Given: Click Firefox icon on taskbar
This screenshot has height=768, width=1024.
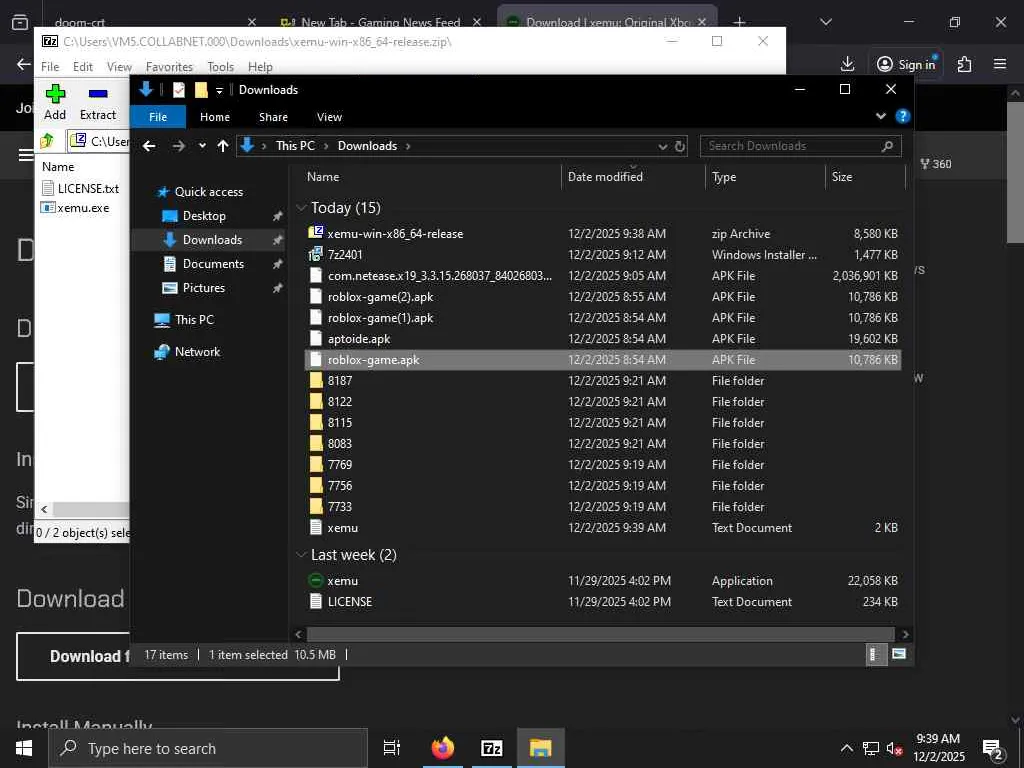Looking at the screenshot, I should [443, 748].
